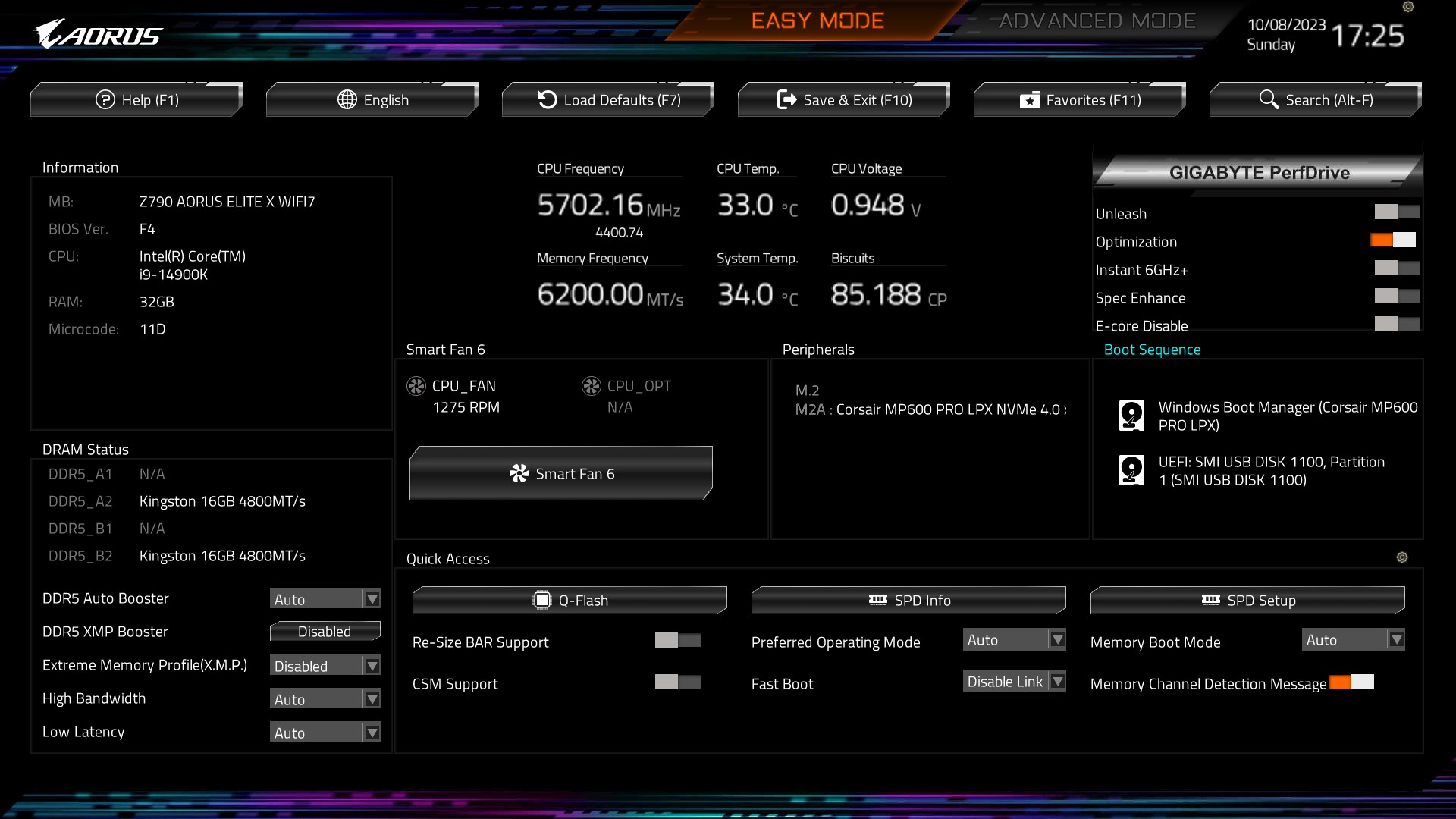Click the Load Defaults reset arrow icon
The height and width of the screenshot is (819, 1456).
(547, 99)
